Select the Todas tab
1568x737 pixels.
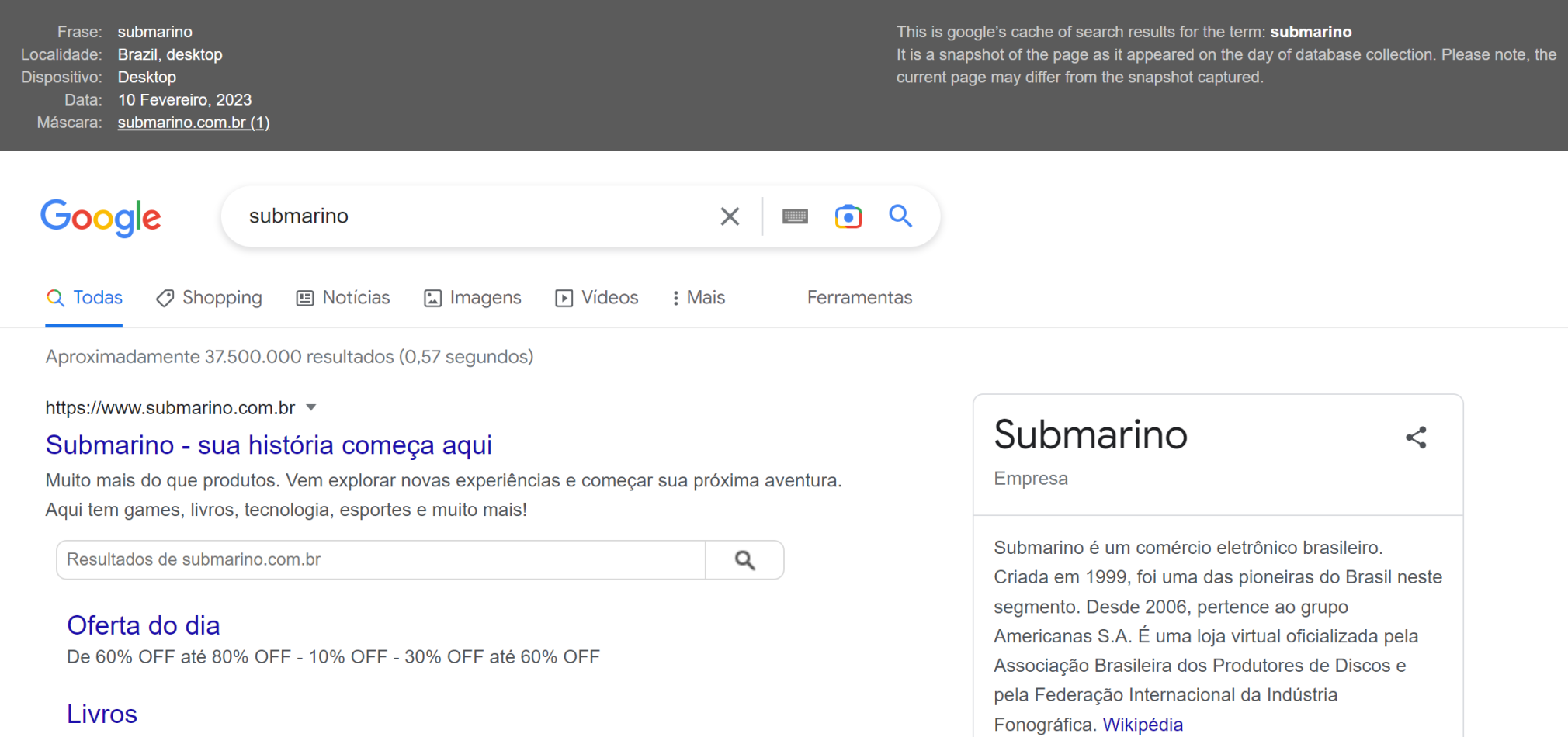pos(84,298)
